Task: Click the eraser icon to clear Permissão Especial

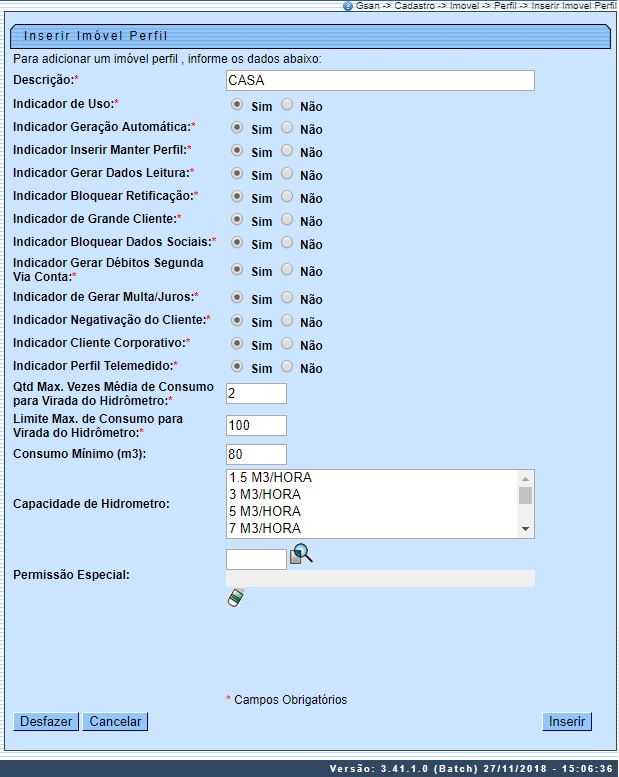Action: (x=236, y=597)
